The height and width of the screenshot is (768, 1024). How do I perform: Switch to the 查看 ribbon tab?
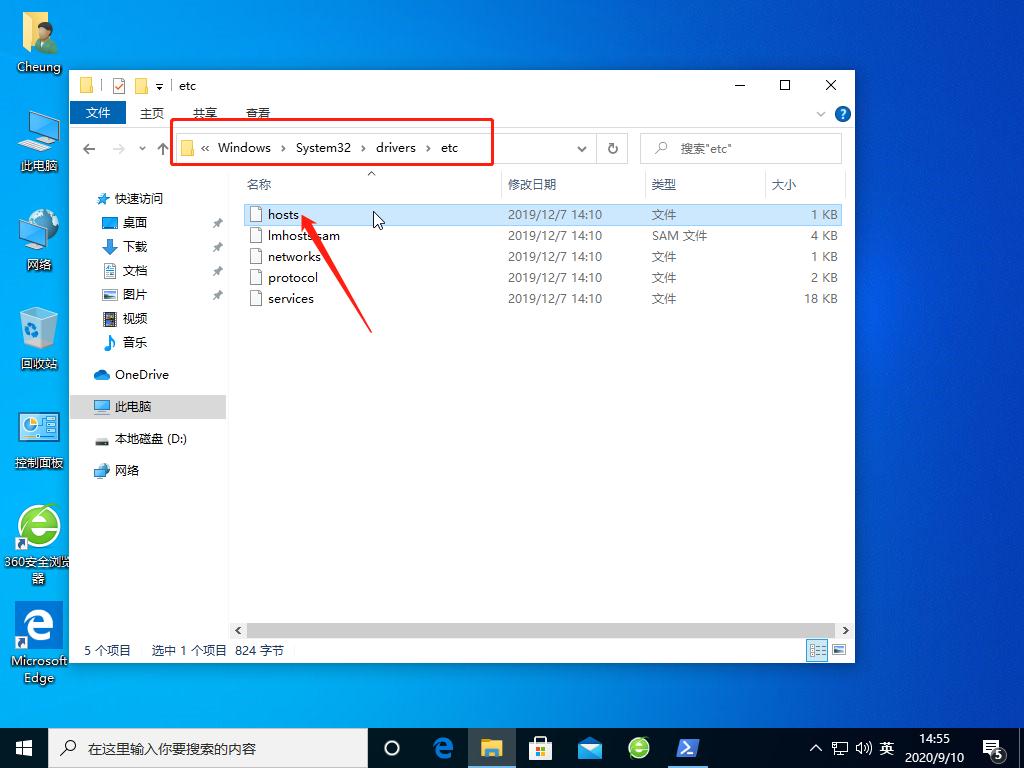257,113
